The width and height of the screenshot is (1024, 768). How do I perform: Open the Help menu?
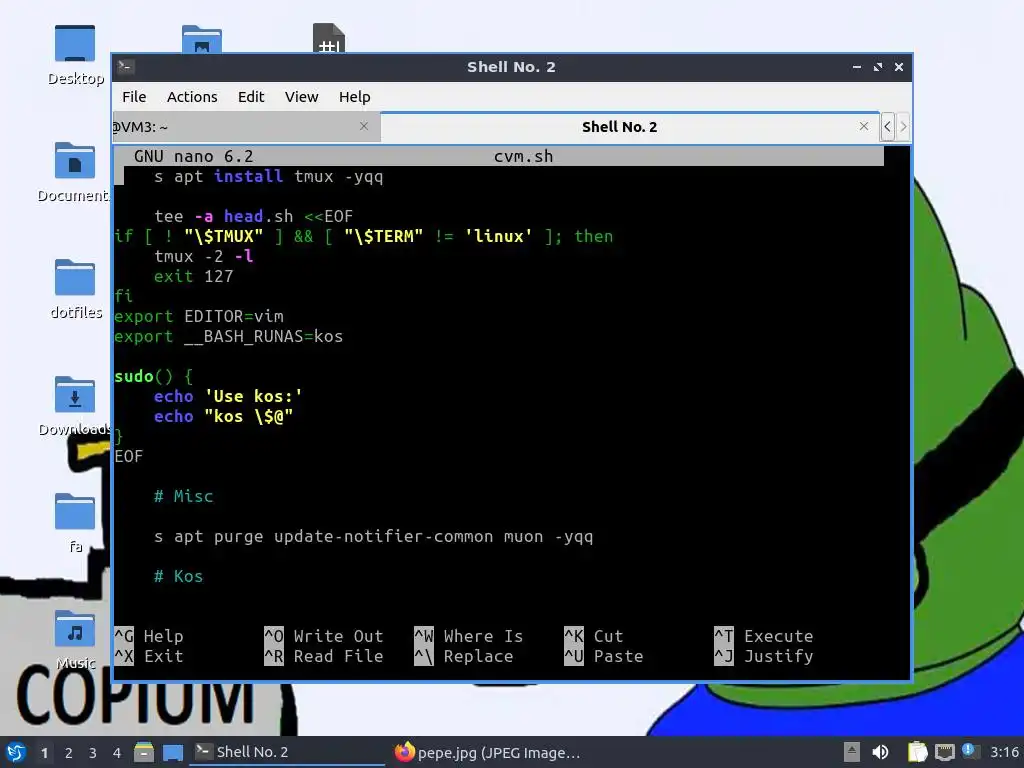355,97
